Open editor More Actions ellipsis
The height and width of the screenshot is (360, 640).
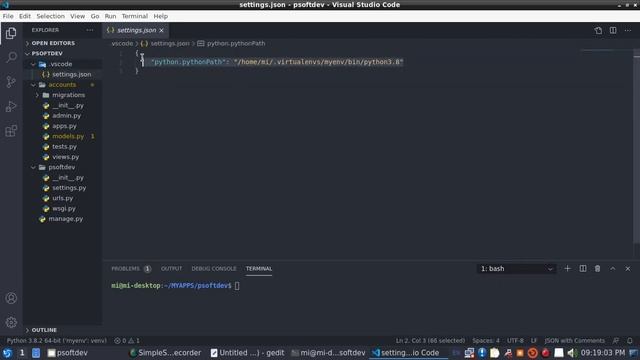tap(628, 30)
